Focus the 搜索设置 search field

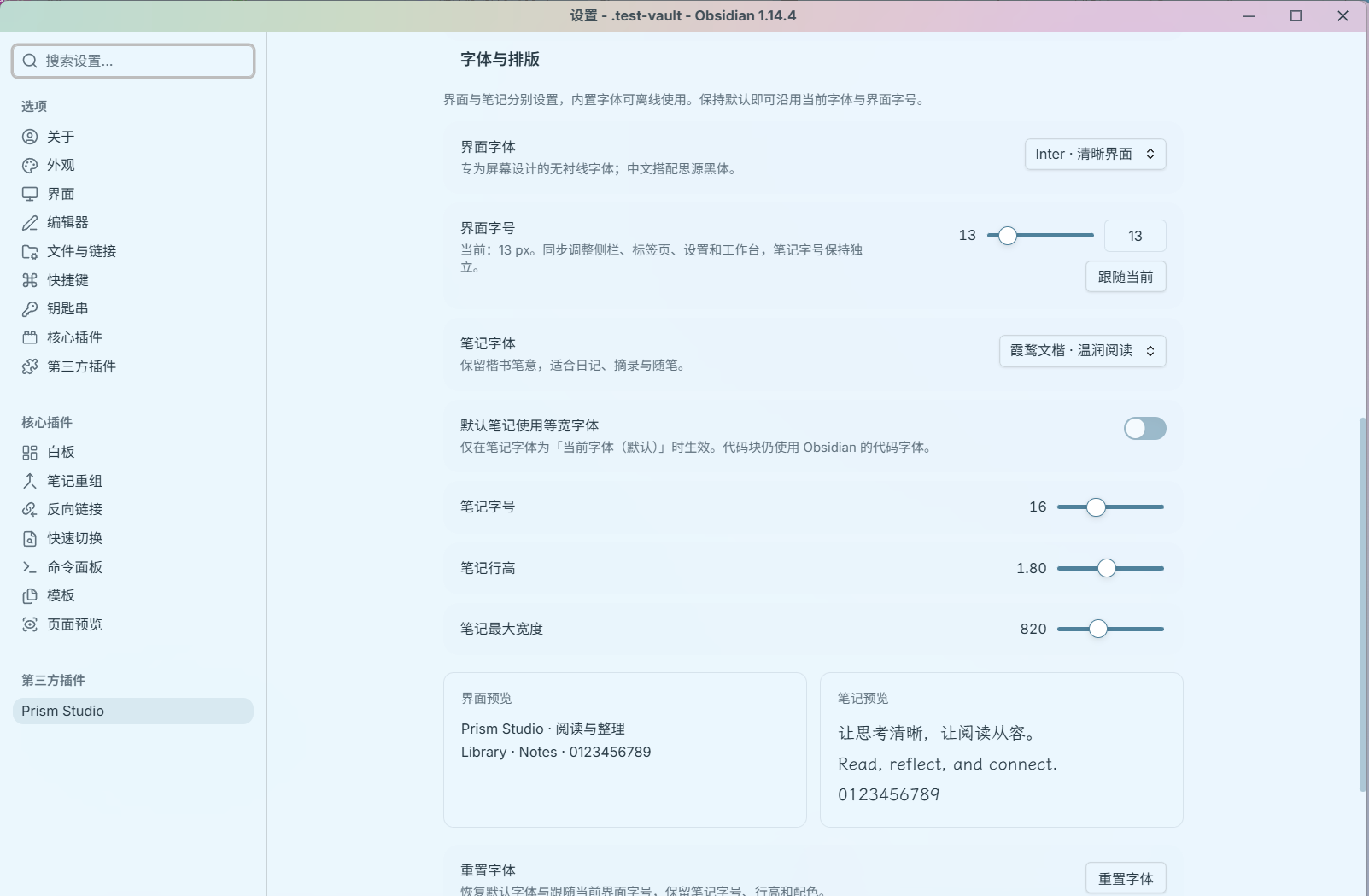133,61
